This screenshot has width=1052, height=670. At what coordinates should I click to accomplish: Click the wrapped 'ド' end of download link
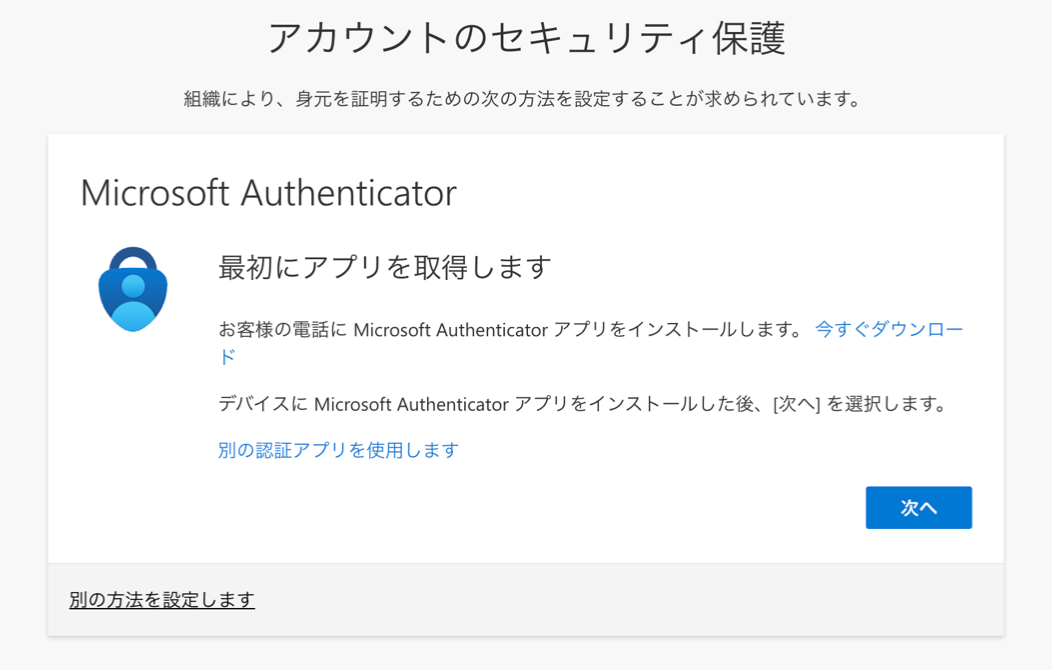pyautogui.click(x=227, y=357)
